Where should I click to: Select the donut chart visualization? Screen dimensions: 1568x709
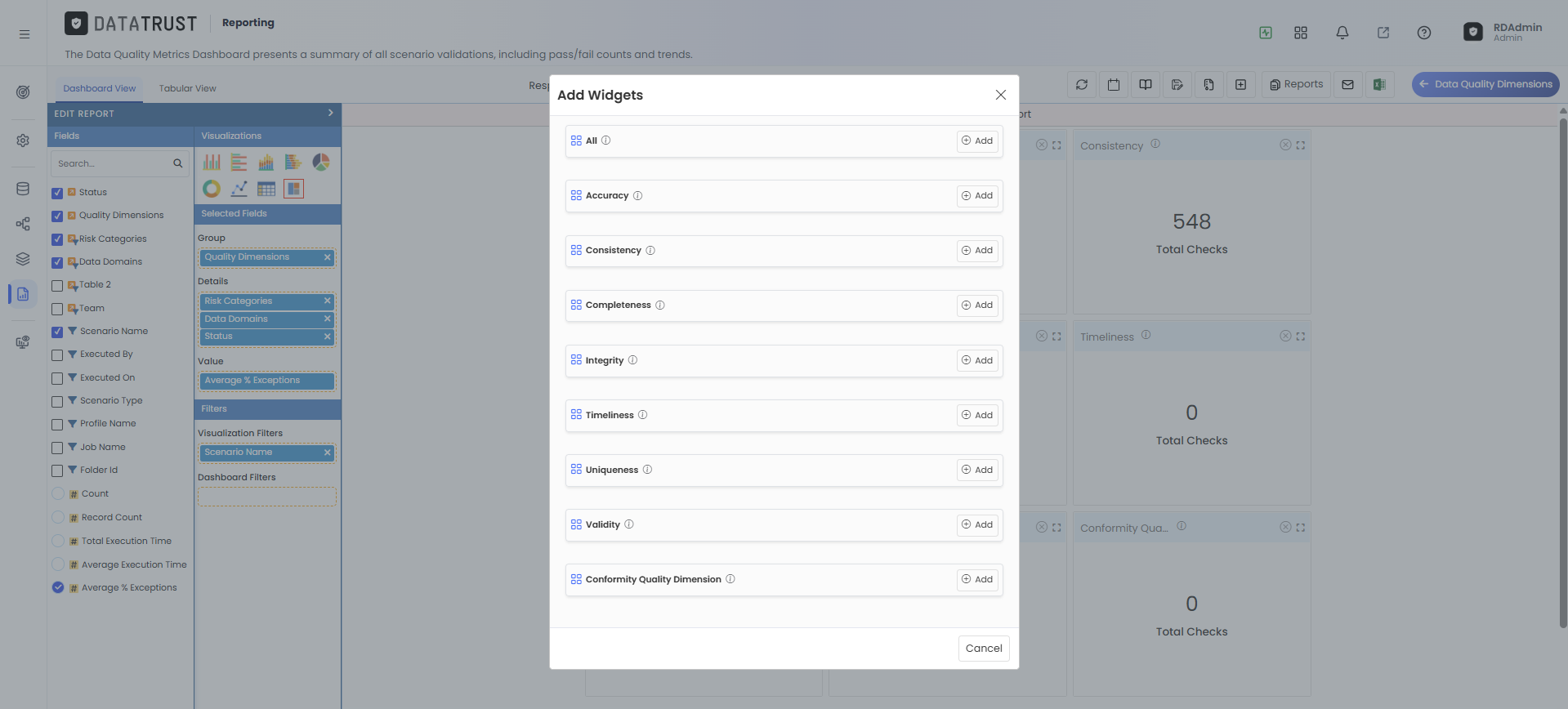coord(212,189)
